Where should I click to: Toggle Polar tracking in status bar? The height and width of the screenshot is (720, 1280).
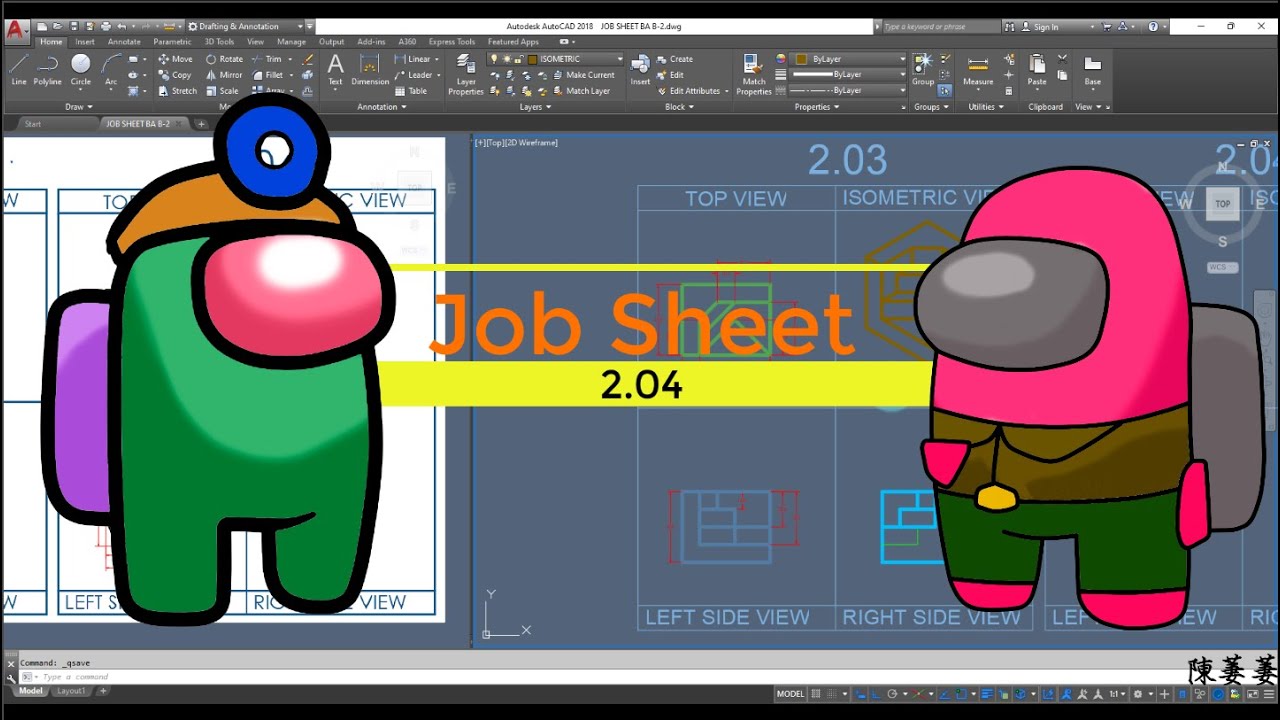[892, 693]
